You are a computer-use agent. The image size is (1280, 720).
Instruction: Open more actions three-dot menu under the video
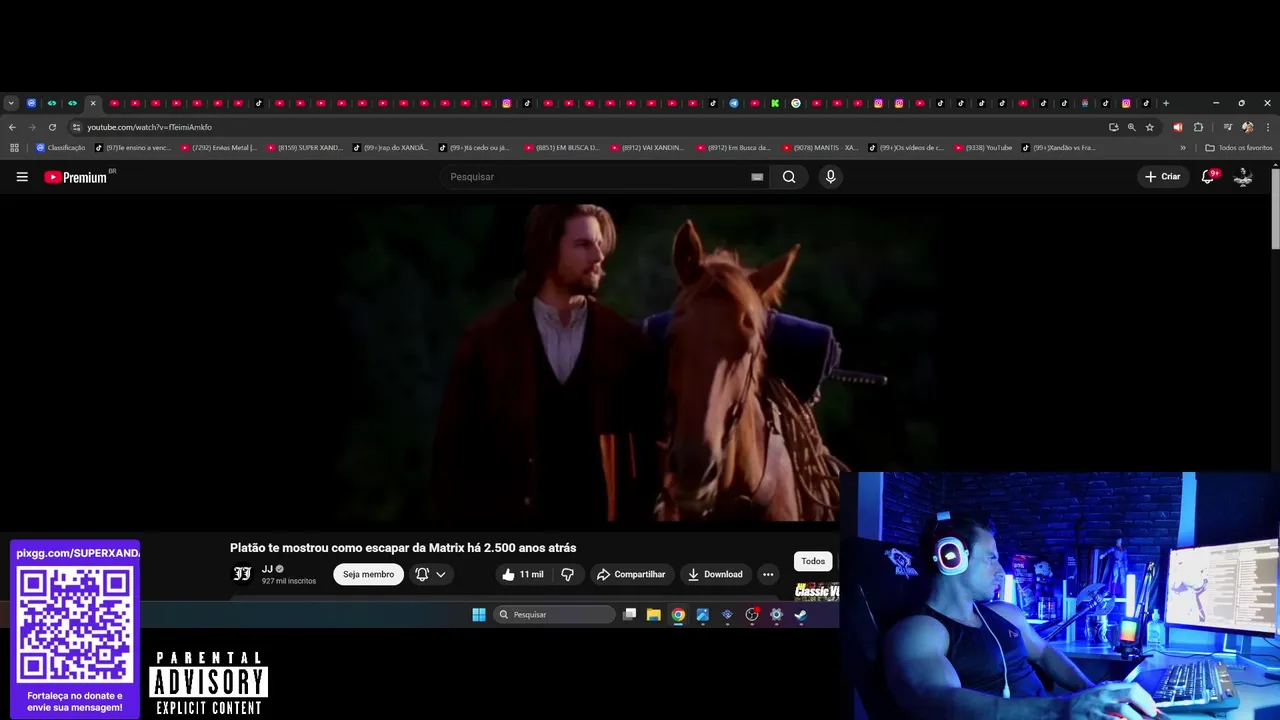[768, 574]
